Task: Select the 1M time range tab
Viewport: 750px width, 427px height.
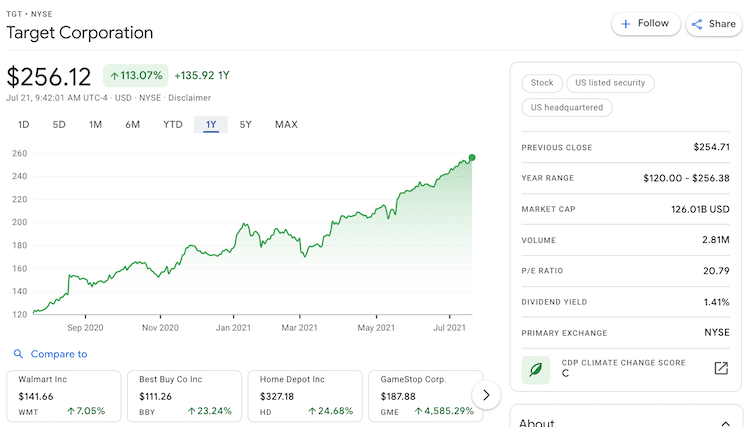Action: [x=95, y=125]
